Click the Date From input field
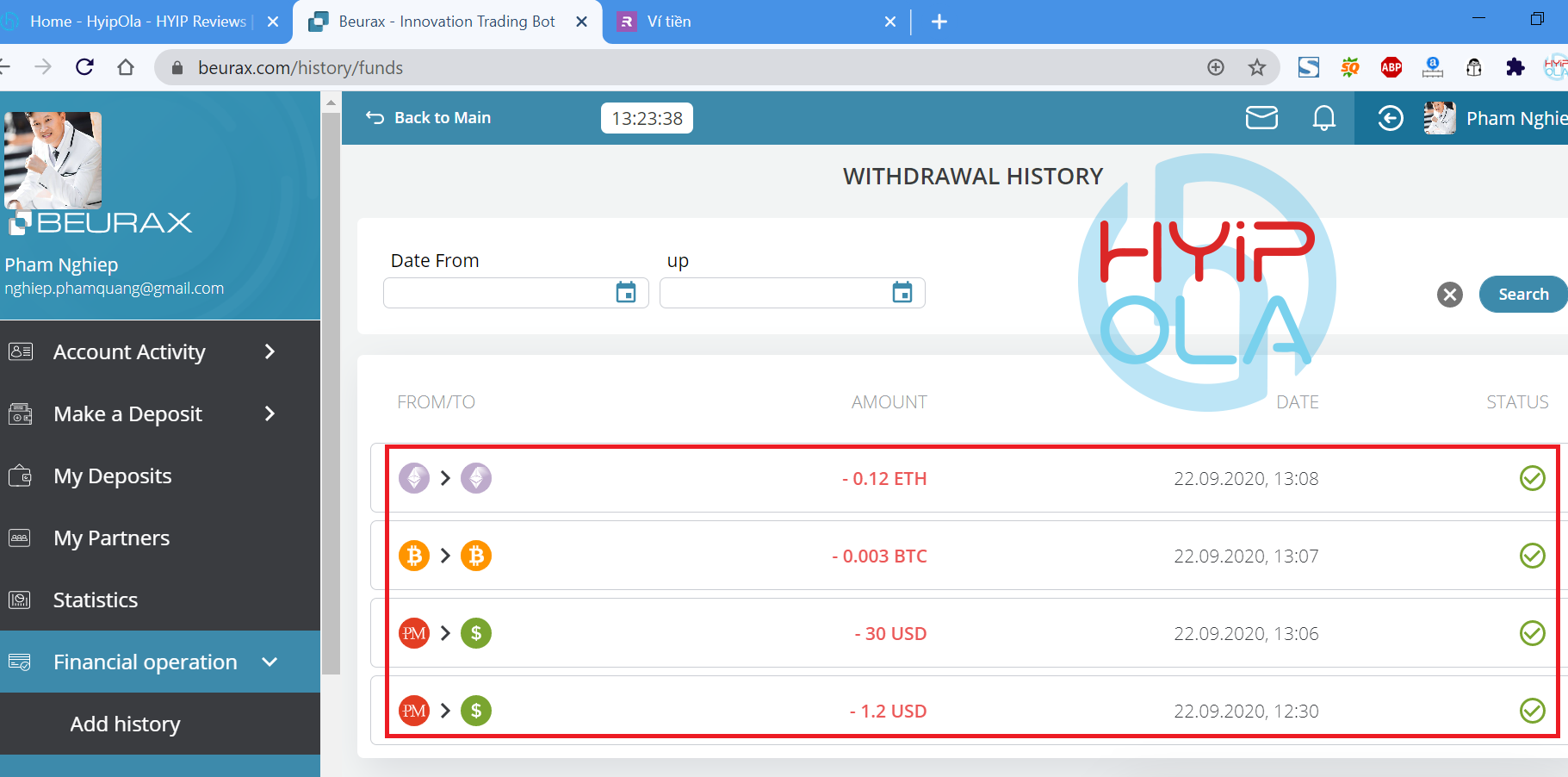1568x777 pixels. pos(516,293)
